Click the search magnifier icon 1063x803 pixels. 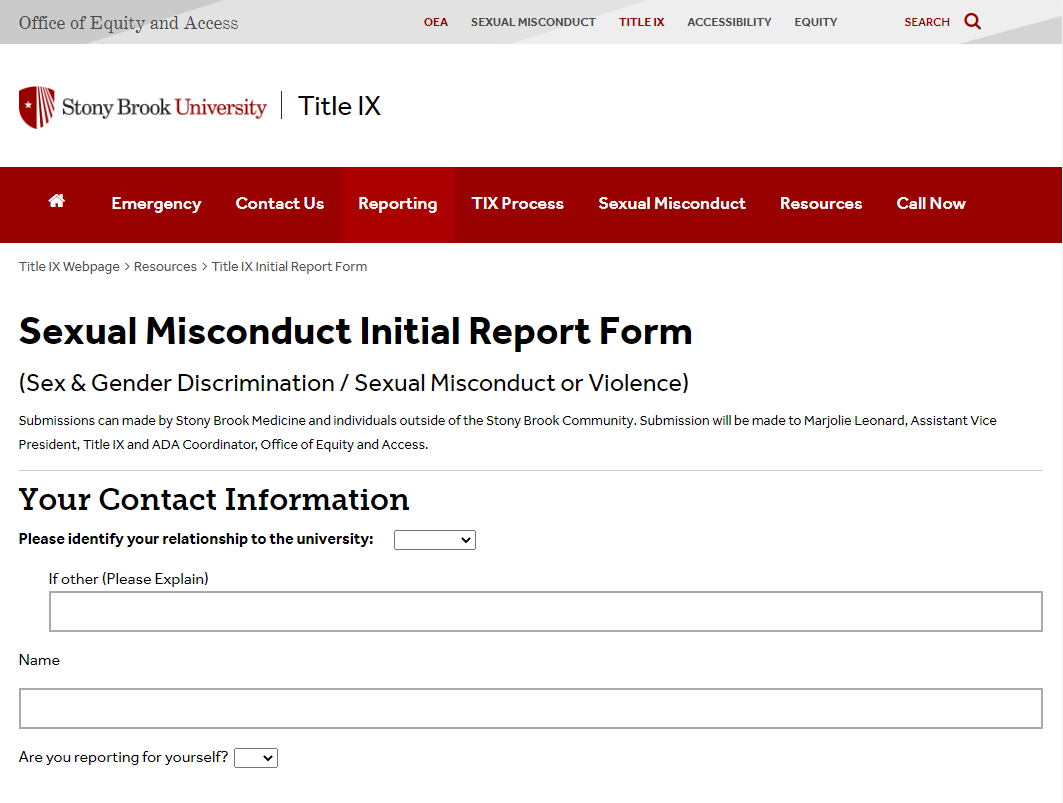[971, 21]
